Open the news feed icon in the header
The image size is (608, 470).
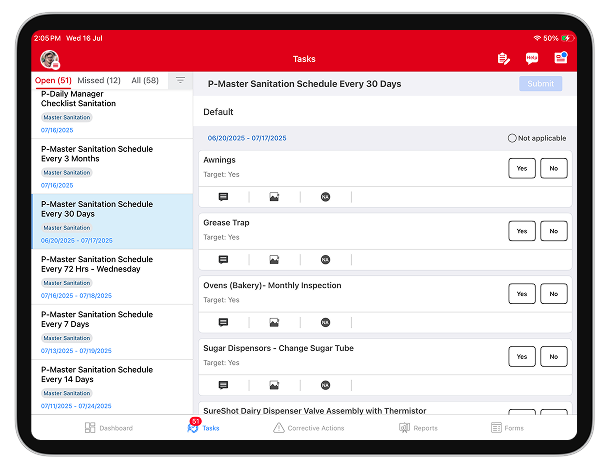pyautogui.click(x=560, y=59)
